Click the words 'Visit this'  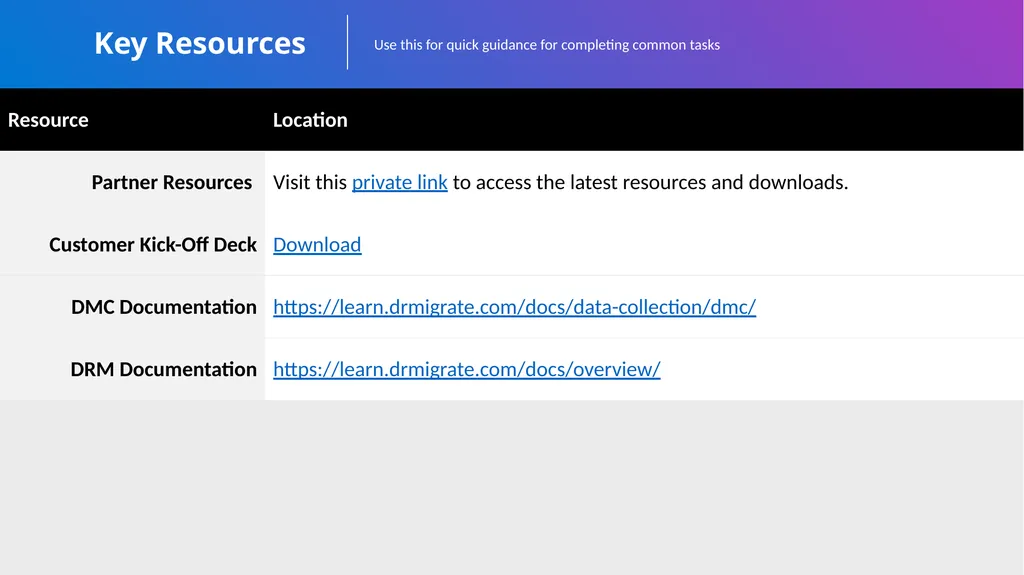point(310,182)
